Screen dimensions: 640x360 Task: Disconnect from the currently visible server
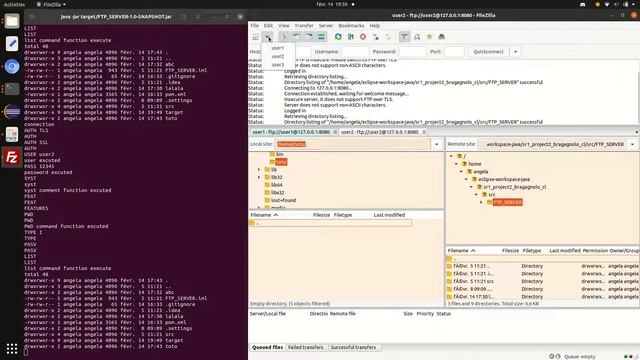point(376,37)
